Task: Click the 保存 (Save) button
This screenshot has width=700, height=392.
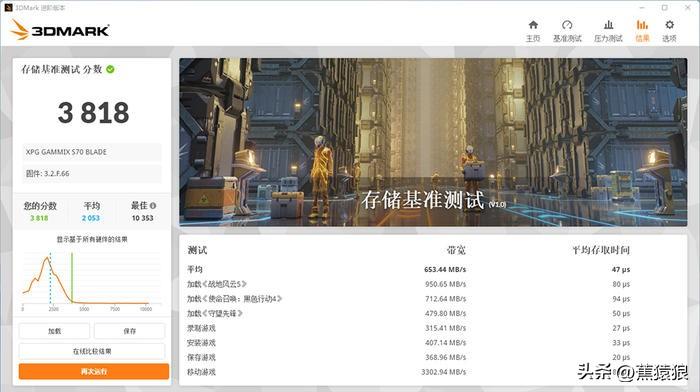Action: (129, 331)
